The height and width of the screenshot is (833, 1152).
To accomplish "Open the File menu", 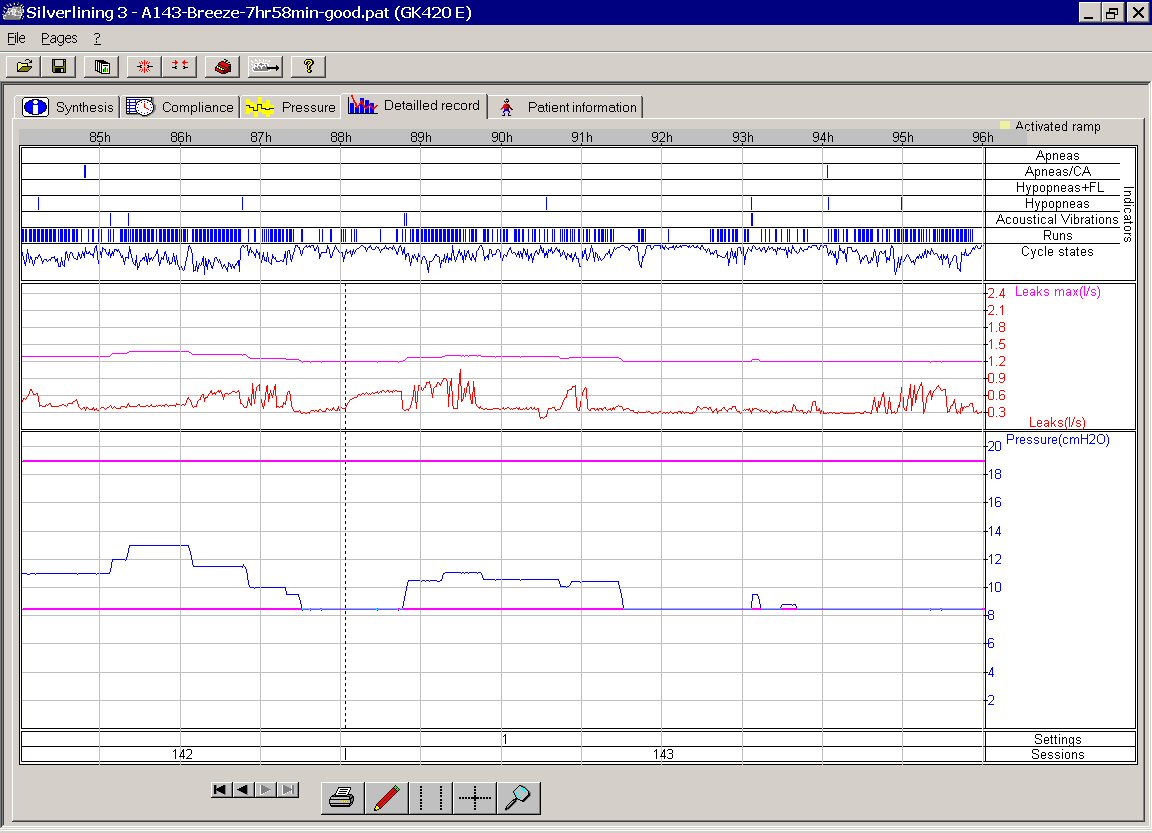I will pos(16,38).
